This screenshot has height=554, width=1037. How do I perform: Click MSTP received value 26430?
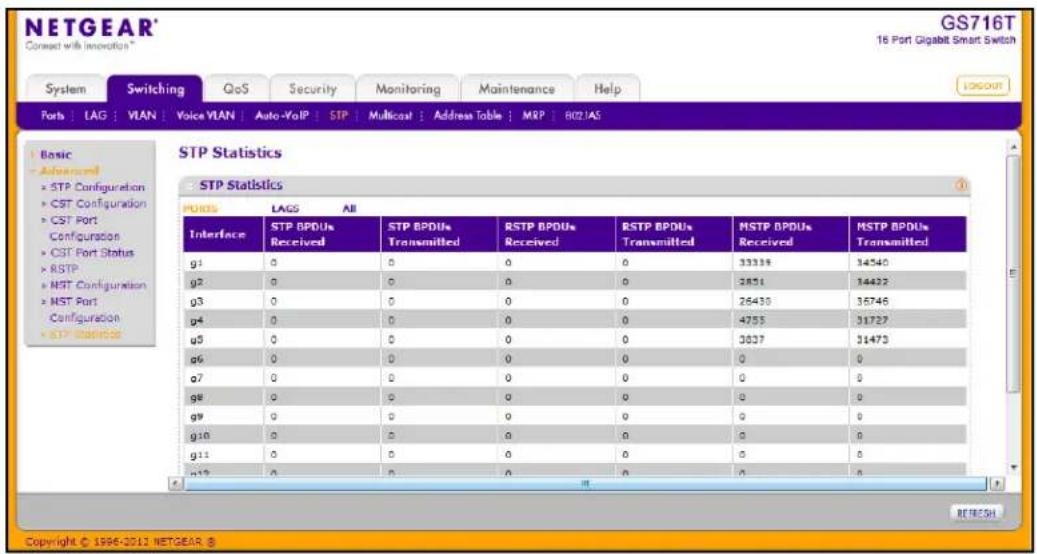(x=755, y=301)
